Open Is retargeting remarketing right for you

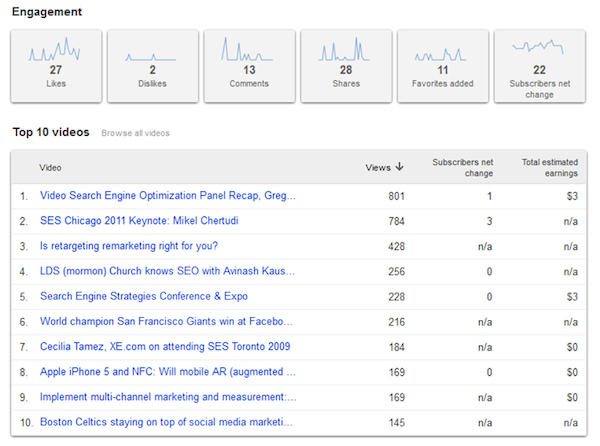pos(129,246)
